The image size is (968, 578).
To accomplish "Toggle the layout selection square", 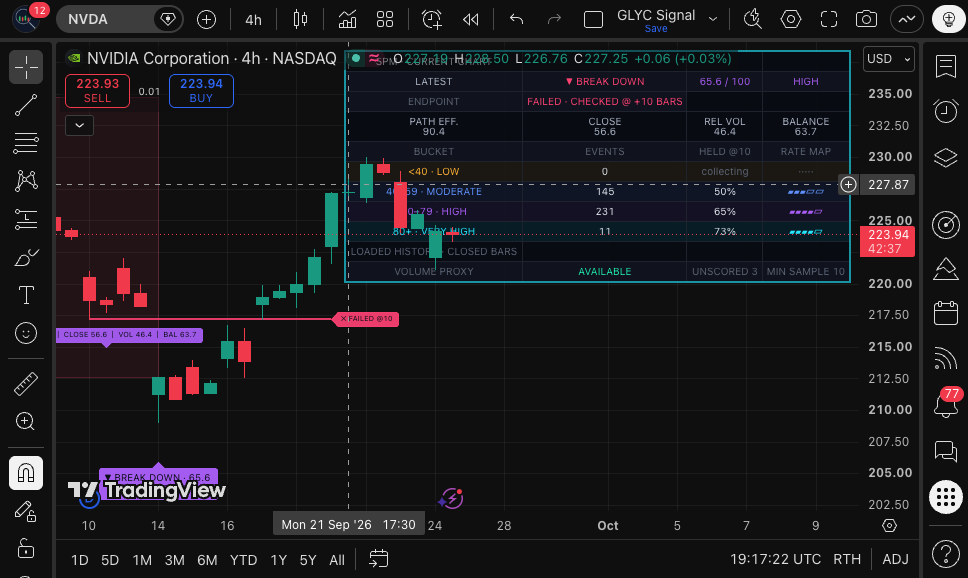I will pos(593,20).
